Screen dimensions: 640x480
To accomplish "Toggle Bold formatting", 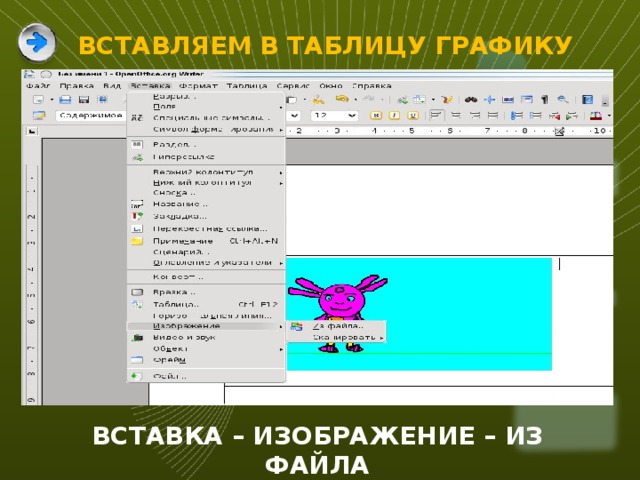I will point(376,116).
